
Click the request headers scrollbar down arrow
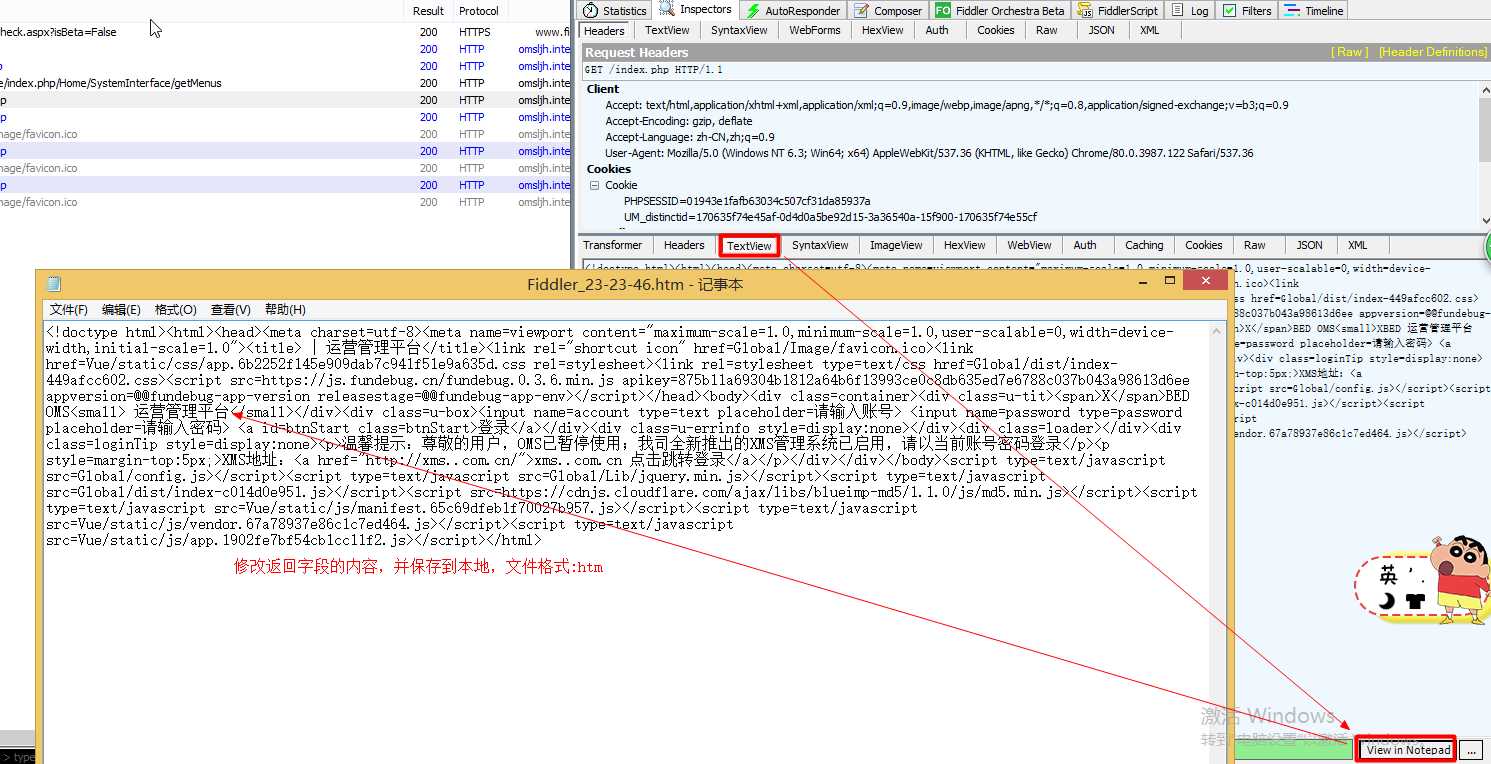1484,222
